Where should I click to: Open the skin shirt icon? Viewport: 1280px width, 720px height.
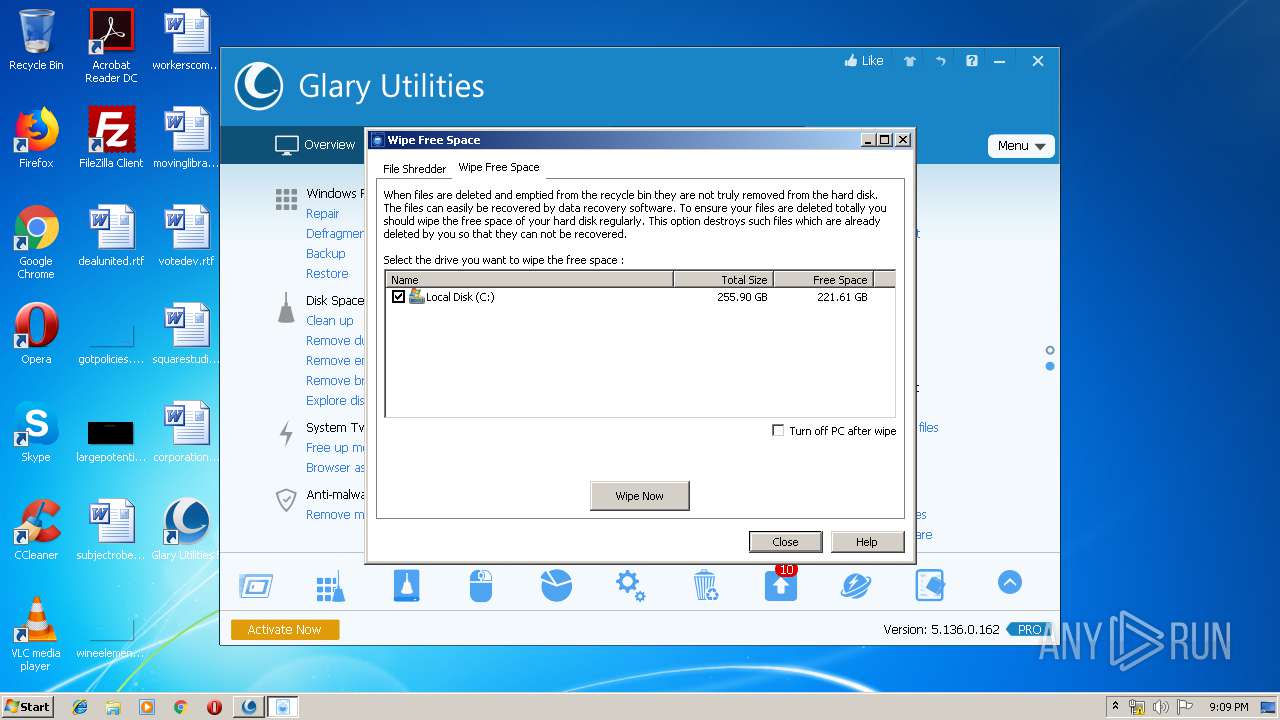click(x=910, y=61)
